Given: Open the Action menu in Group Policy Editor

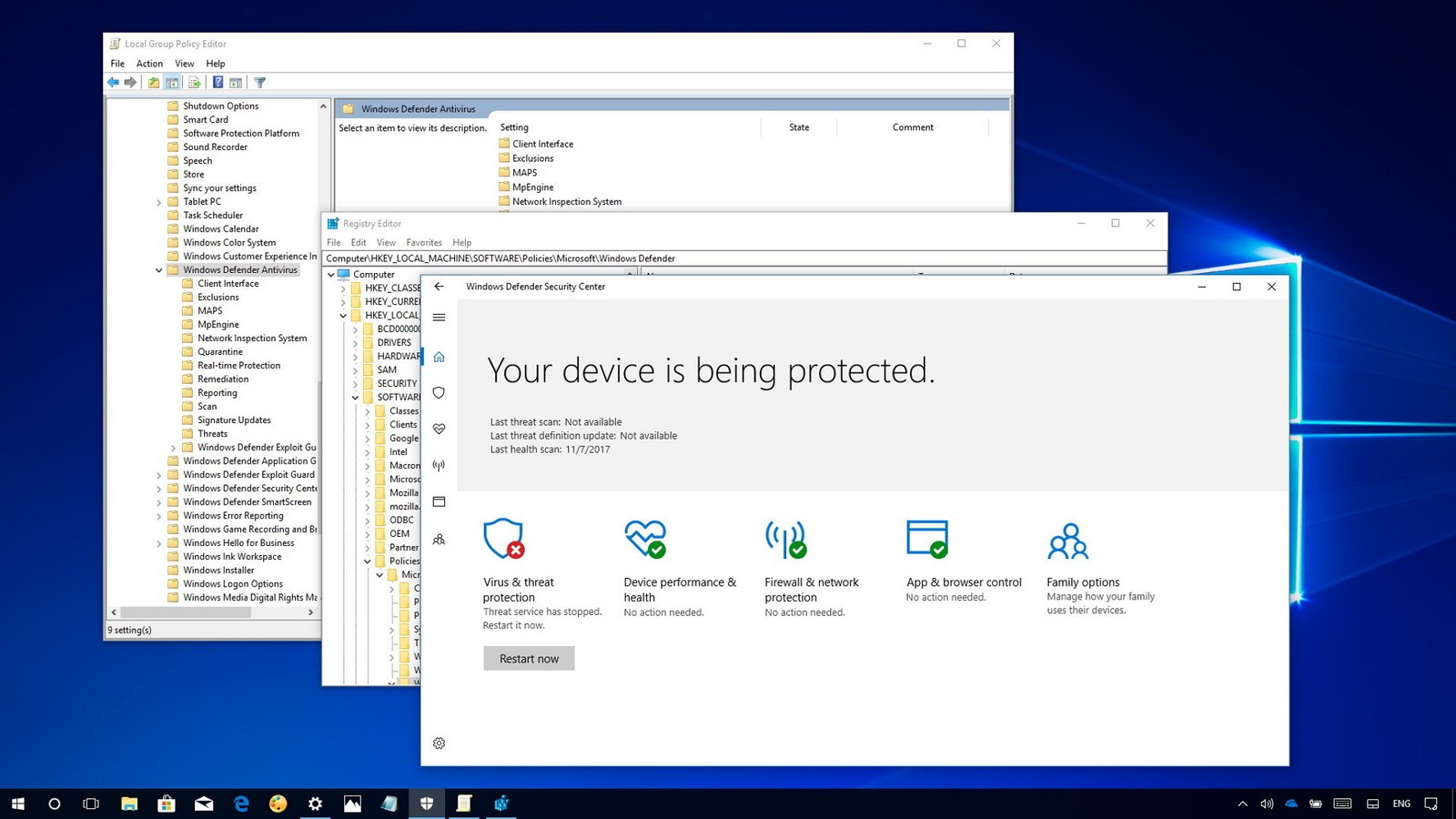Looking at the screenshot, I should coord(148,63).
